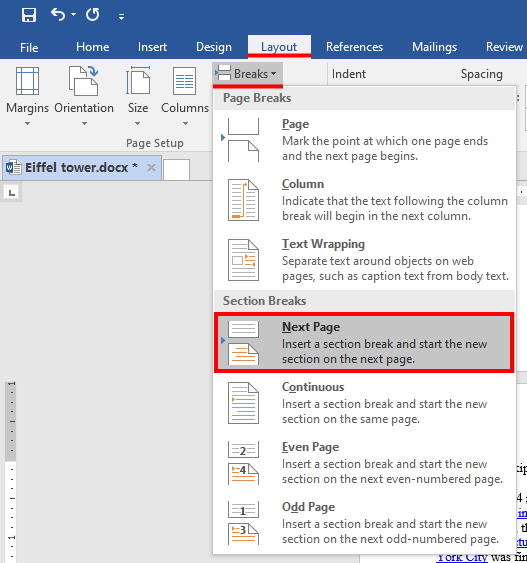Click the Even Page section break icon
Viewport: 527px width, 563px height.
pyautogui.click(x=243, y=463)
